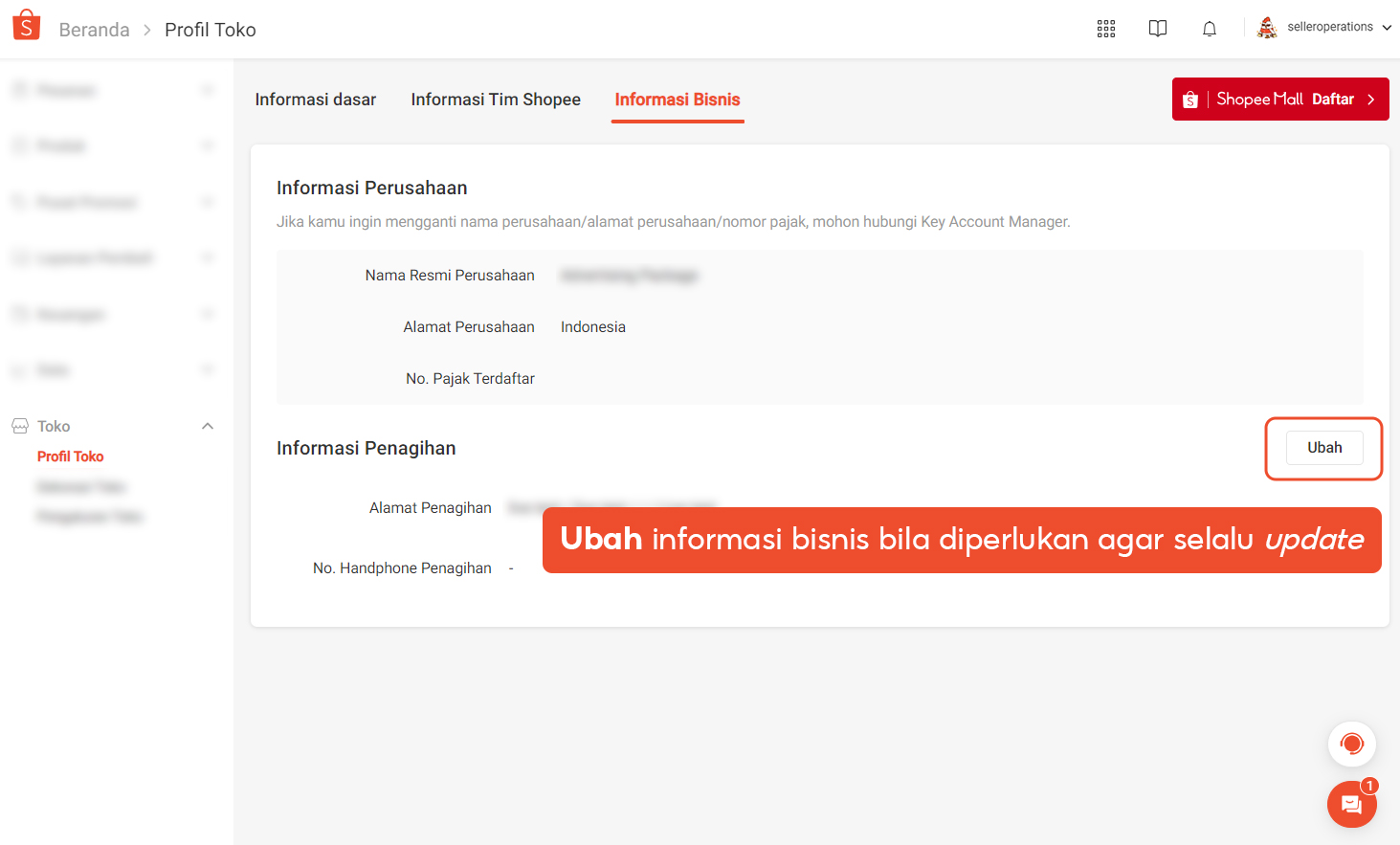This screenshot has width=1400, height=845.
Task: Select Profil Toko in the sidebar
Action: pos(71,456)
